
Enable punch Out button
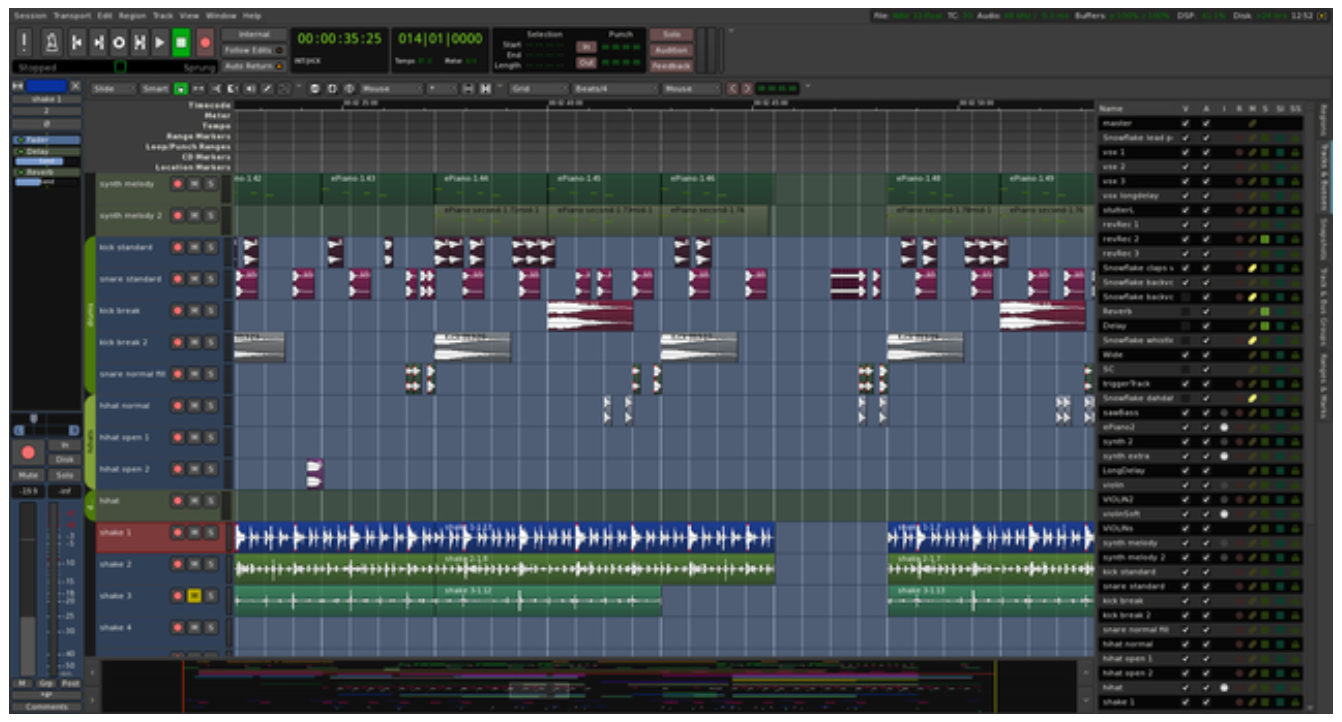click(587, 62)
